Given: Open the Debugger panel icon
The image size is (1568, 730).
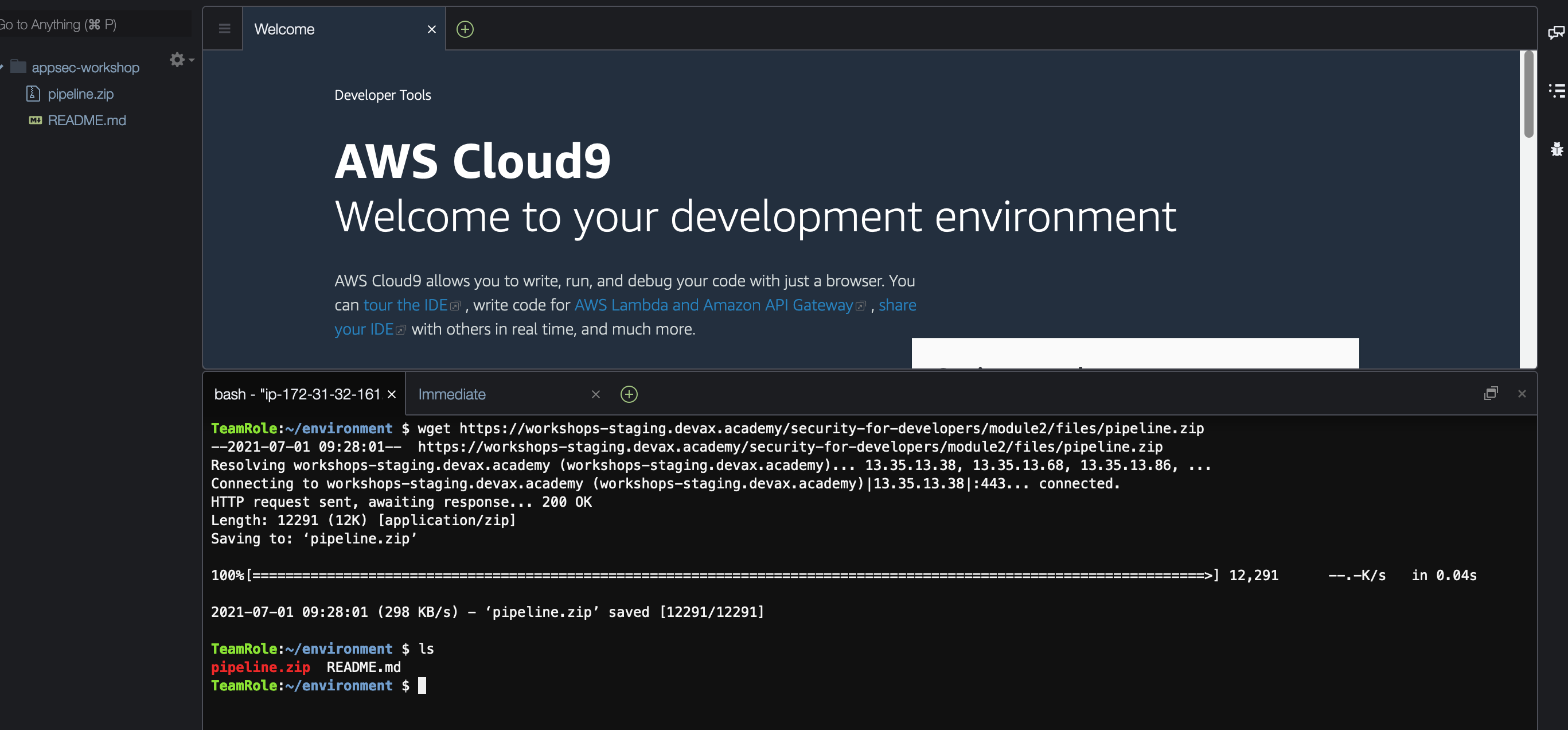Looking at the screenshot, I should 1556,149.
